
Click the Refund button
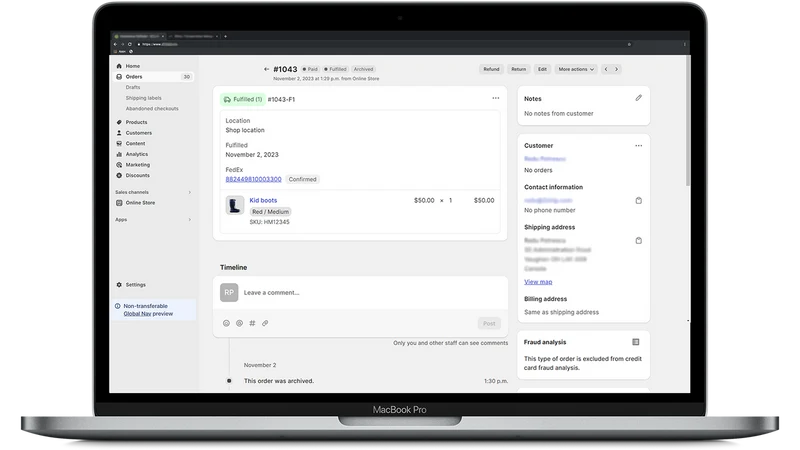click(491, 69)
